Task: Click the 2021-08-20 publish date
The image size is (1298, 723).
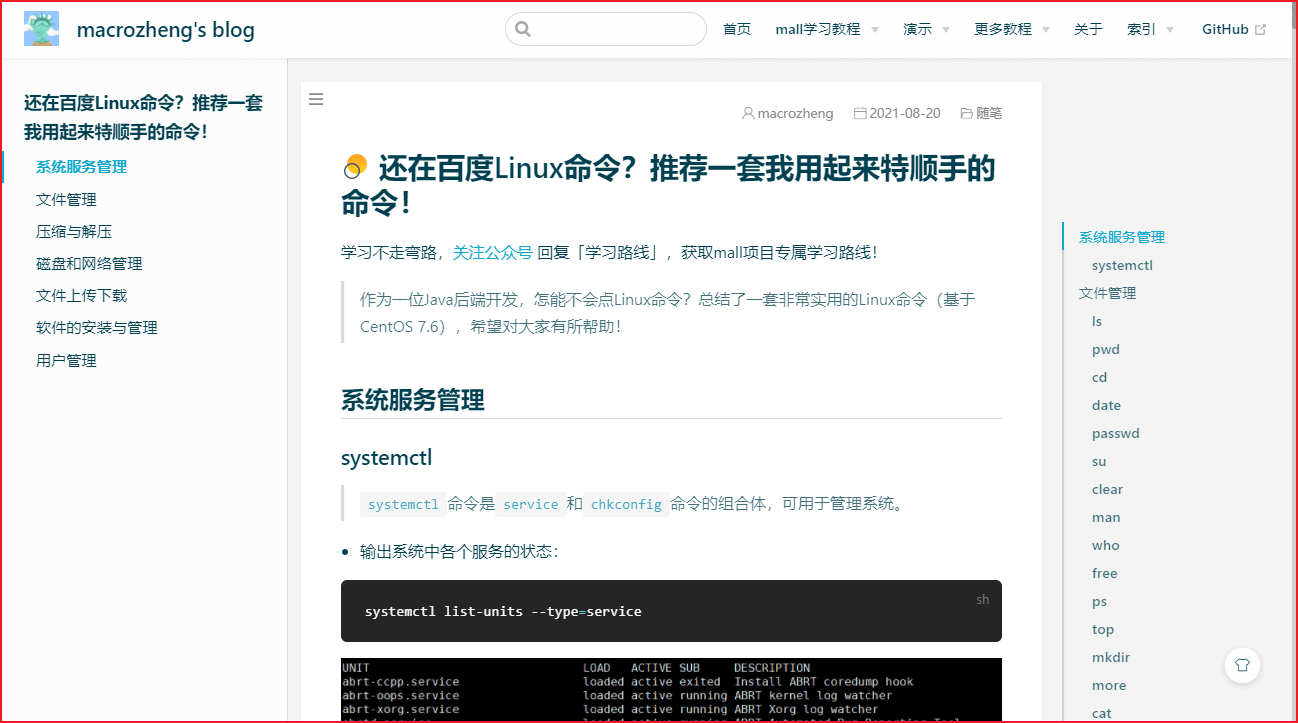Action: [905, 113]
